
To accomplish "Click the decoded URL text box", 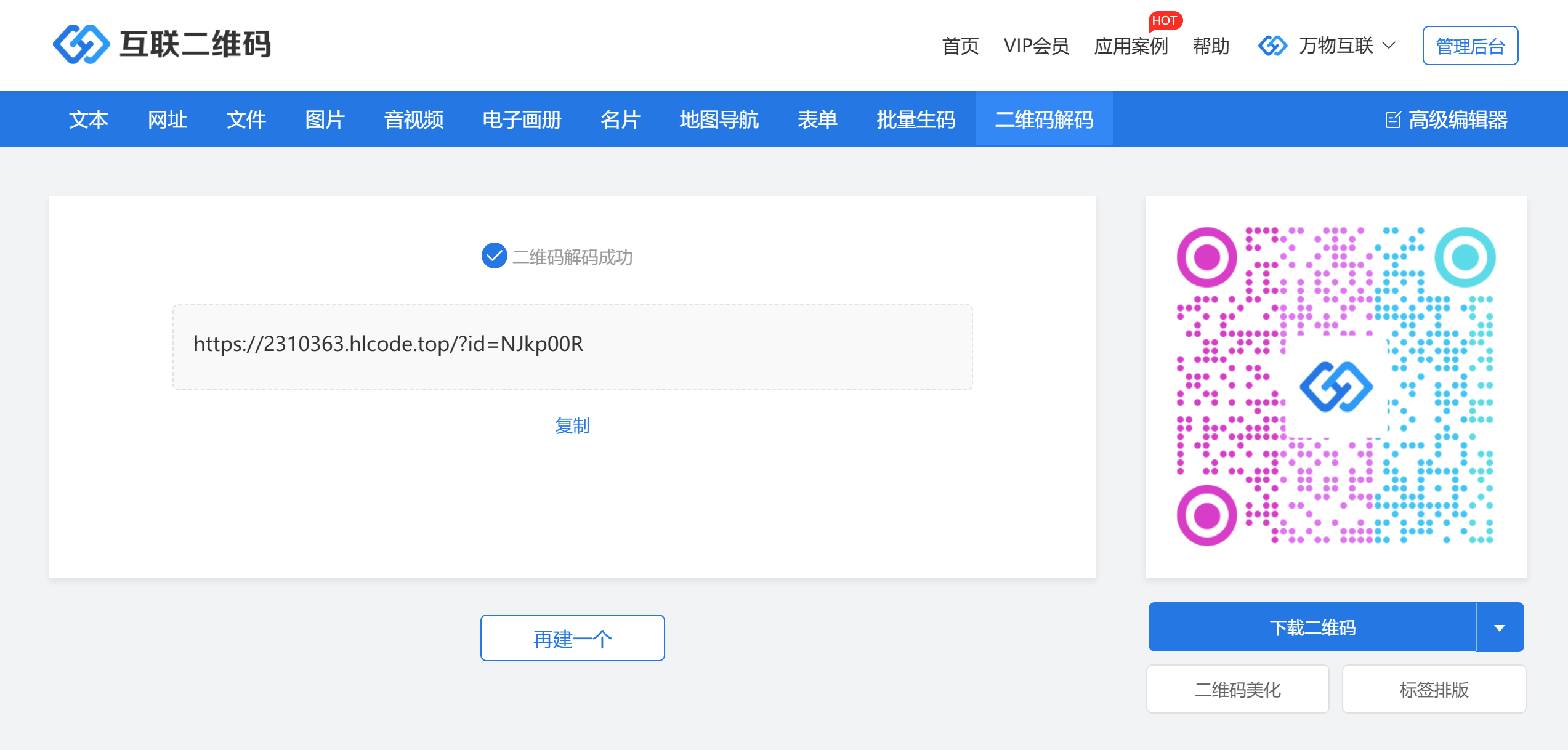I will 572,347.
